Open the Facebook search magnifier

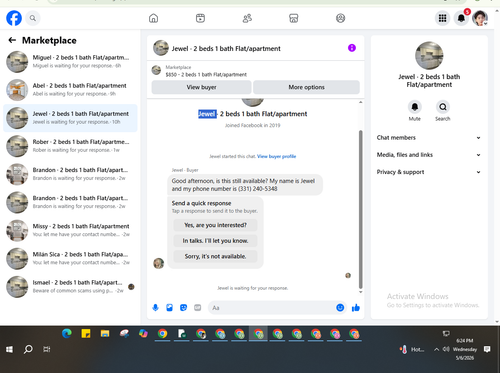tap(33, 18)
